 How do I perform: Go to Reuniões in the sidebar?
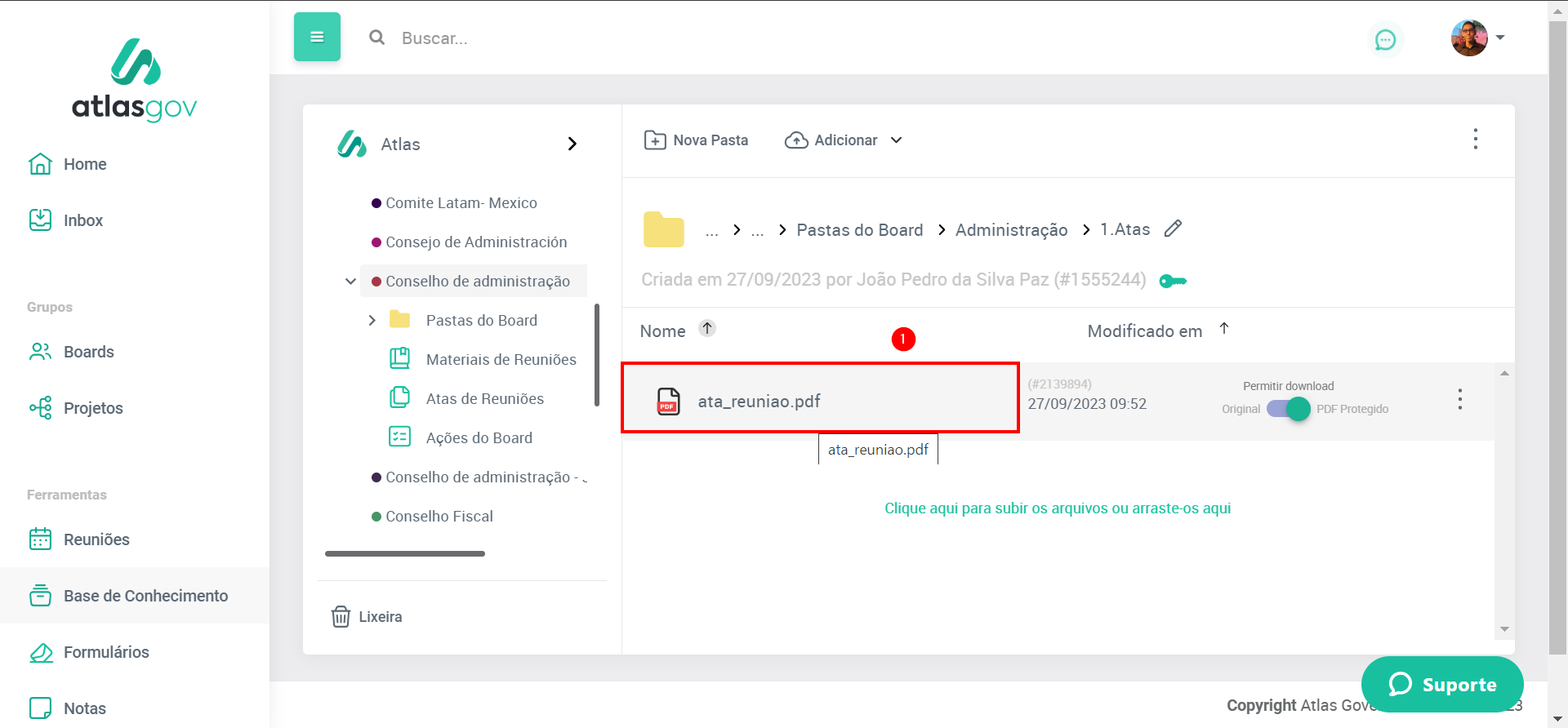[x=96, y=539]
